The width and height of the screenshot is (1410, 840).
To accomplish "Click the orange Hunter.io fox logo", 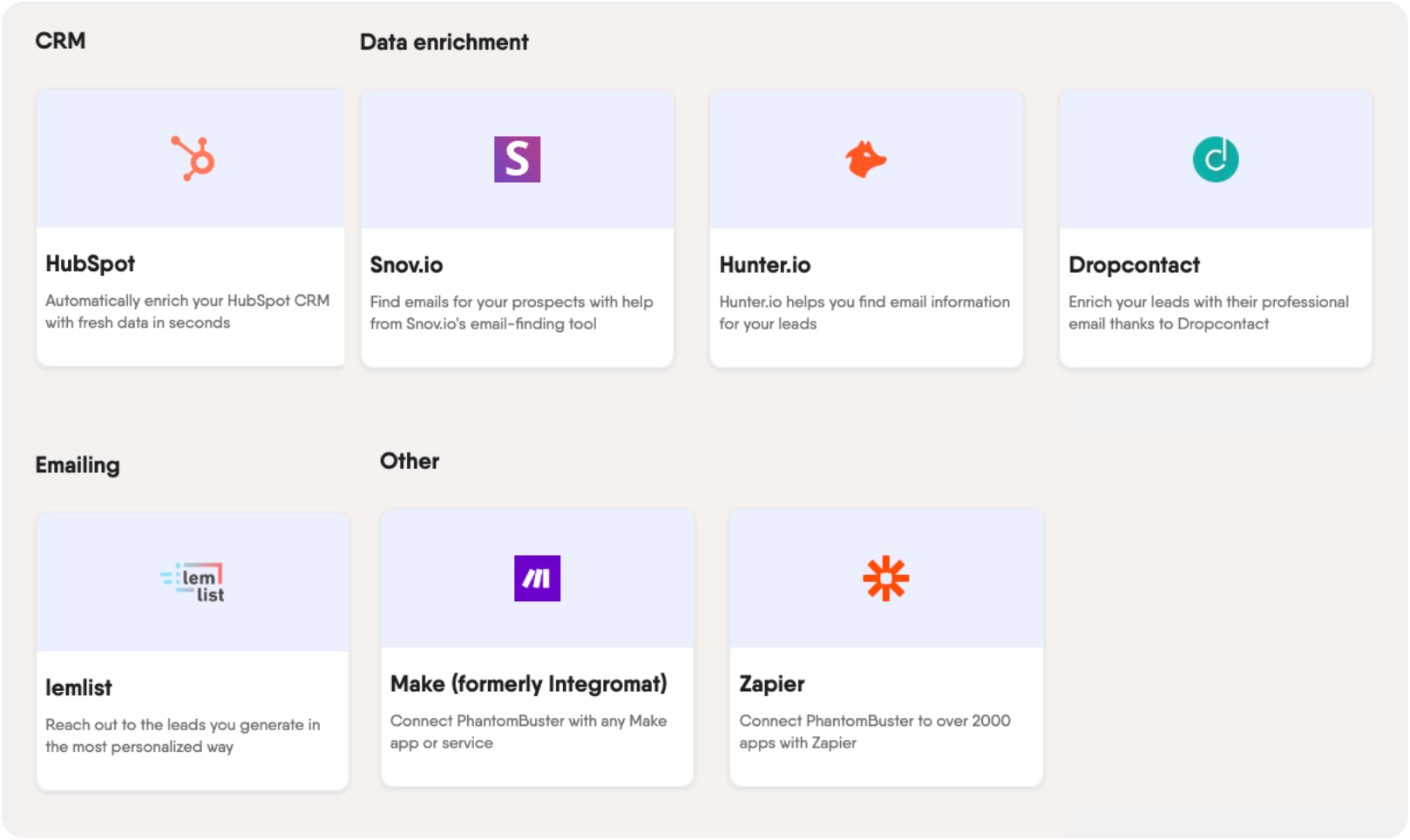I will tap(865, 159).
